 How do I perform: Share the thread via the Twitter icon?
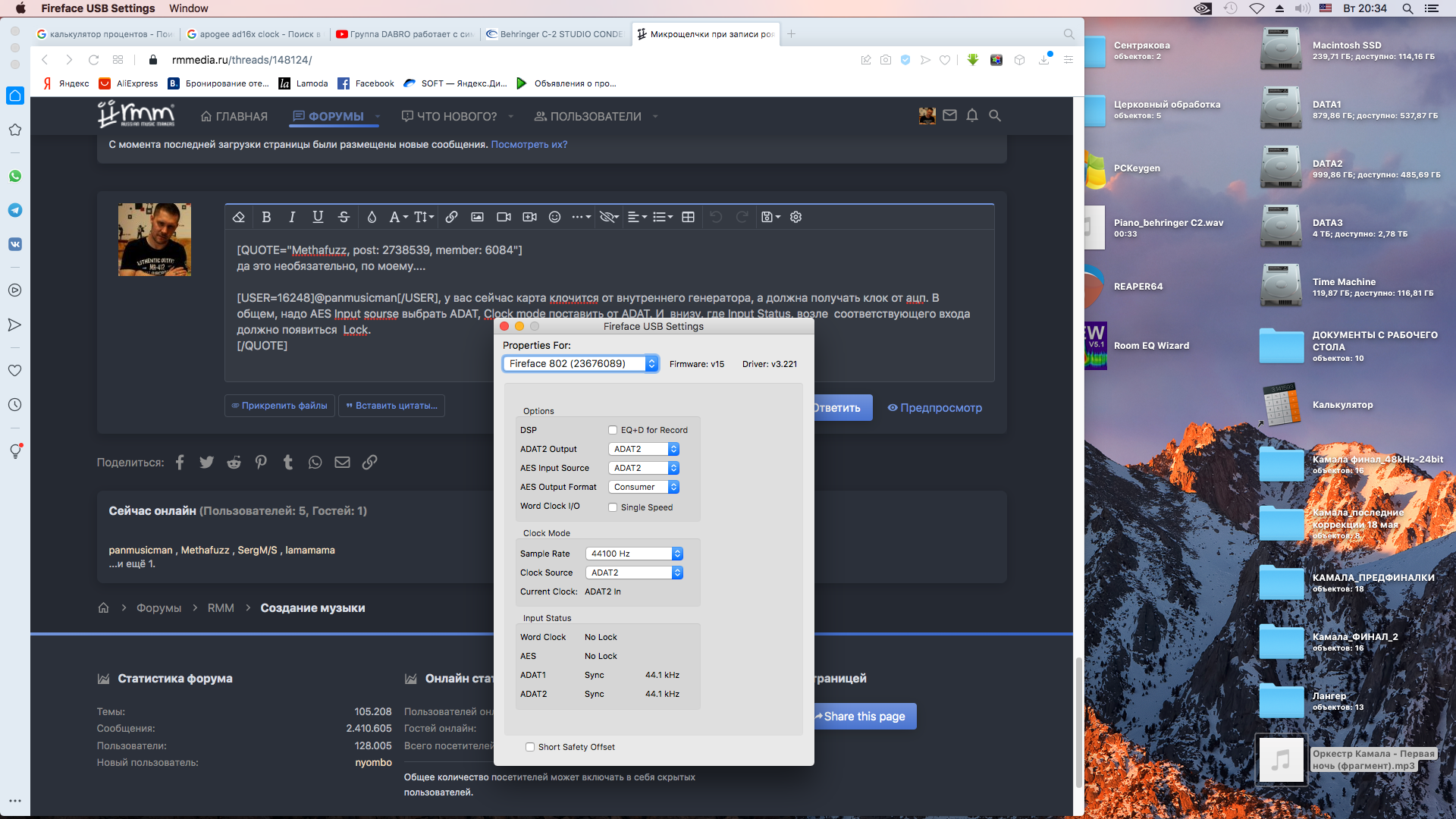click(206, 462)
